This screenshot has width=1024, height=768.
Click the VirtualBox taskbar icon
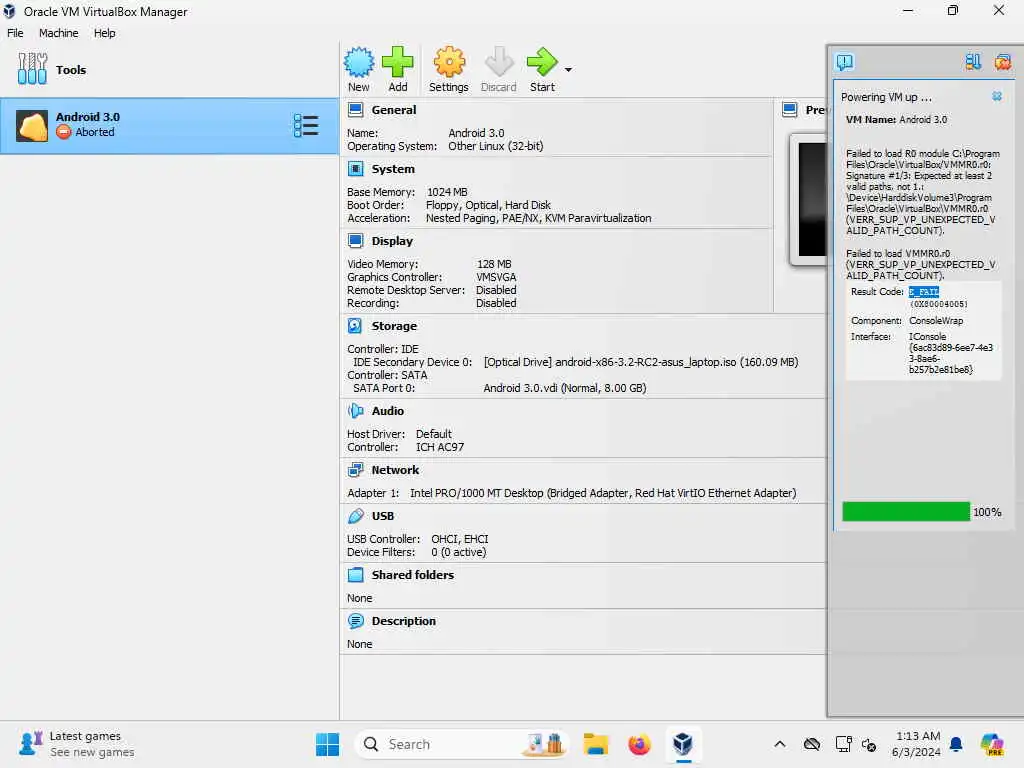point(683,744)
